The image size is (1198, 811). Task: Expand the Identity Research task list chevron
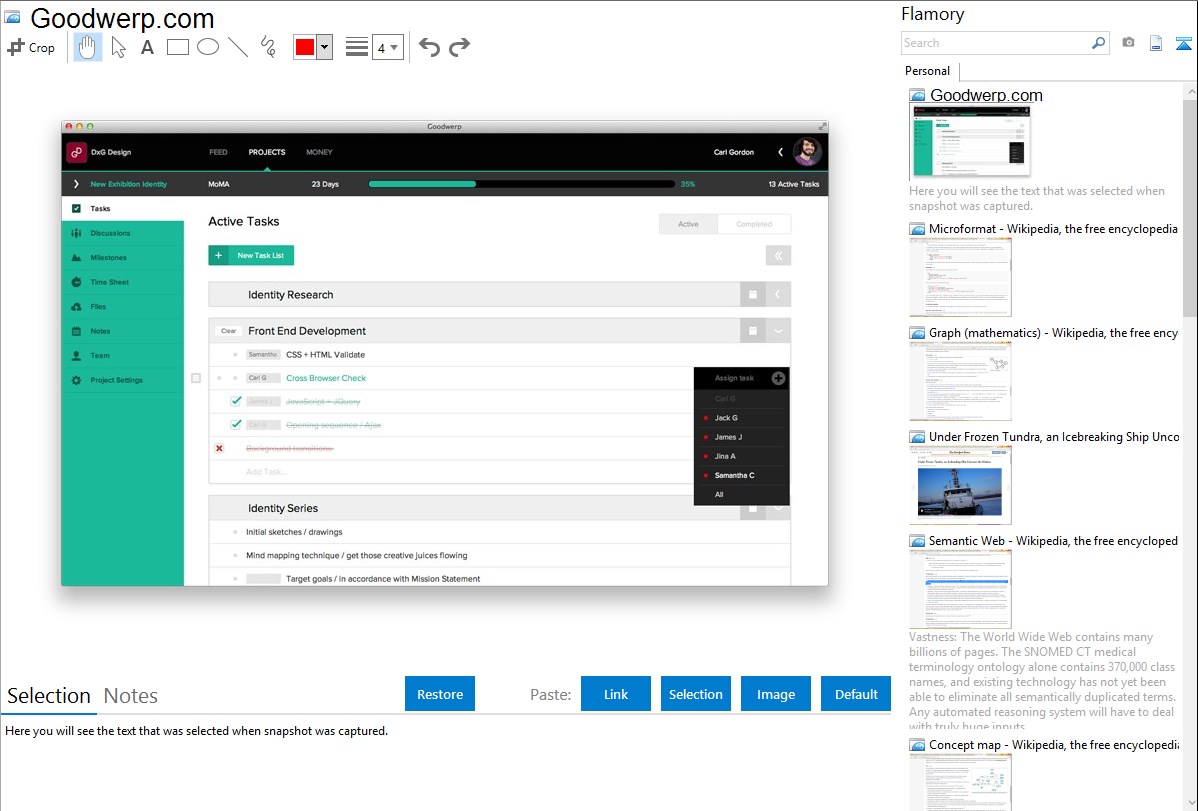click(778, 294)
